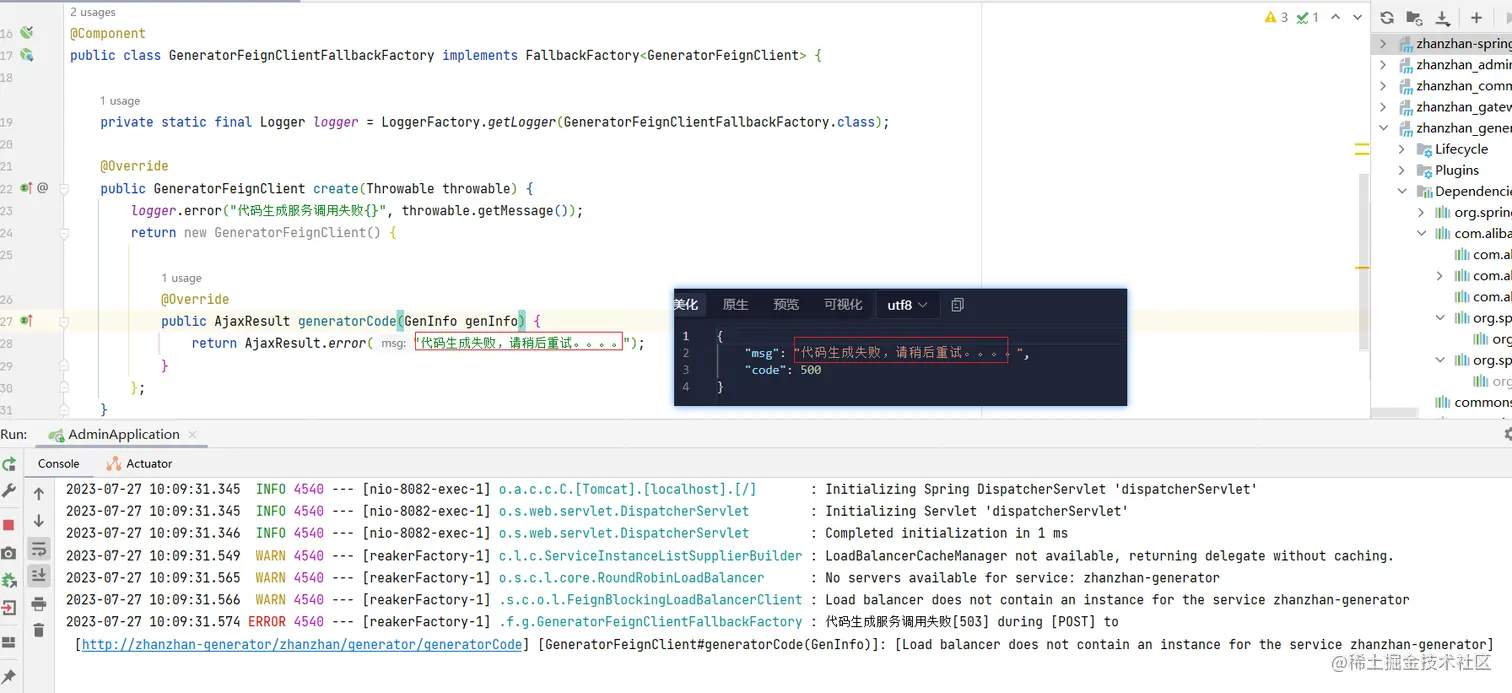Open the layout settings icon in Run panel
This screenshot has height=693, width=1512.
tap(9, 642)
